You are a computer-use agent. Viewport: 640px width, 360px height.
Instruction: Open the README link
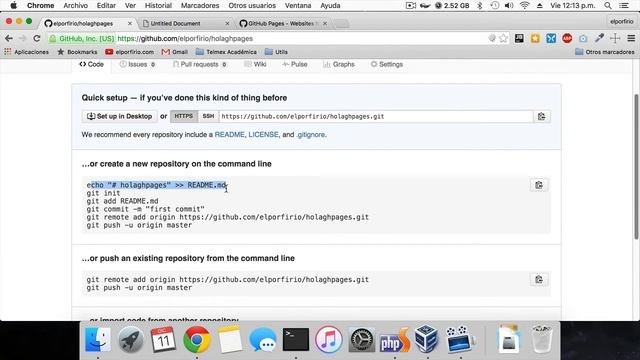(x=229, y=135)
